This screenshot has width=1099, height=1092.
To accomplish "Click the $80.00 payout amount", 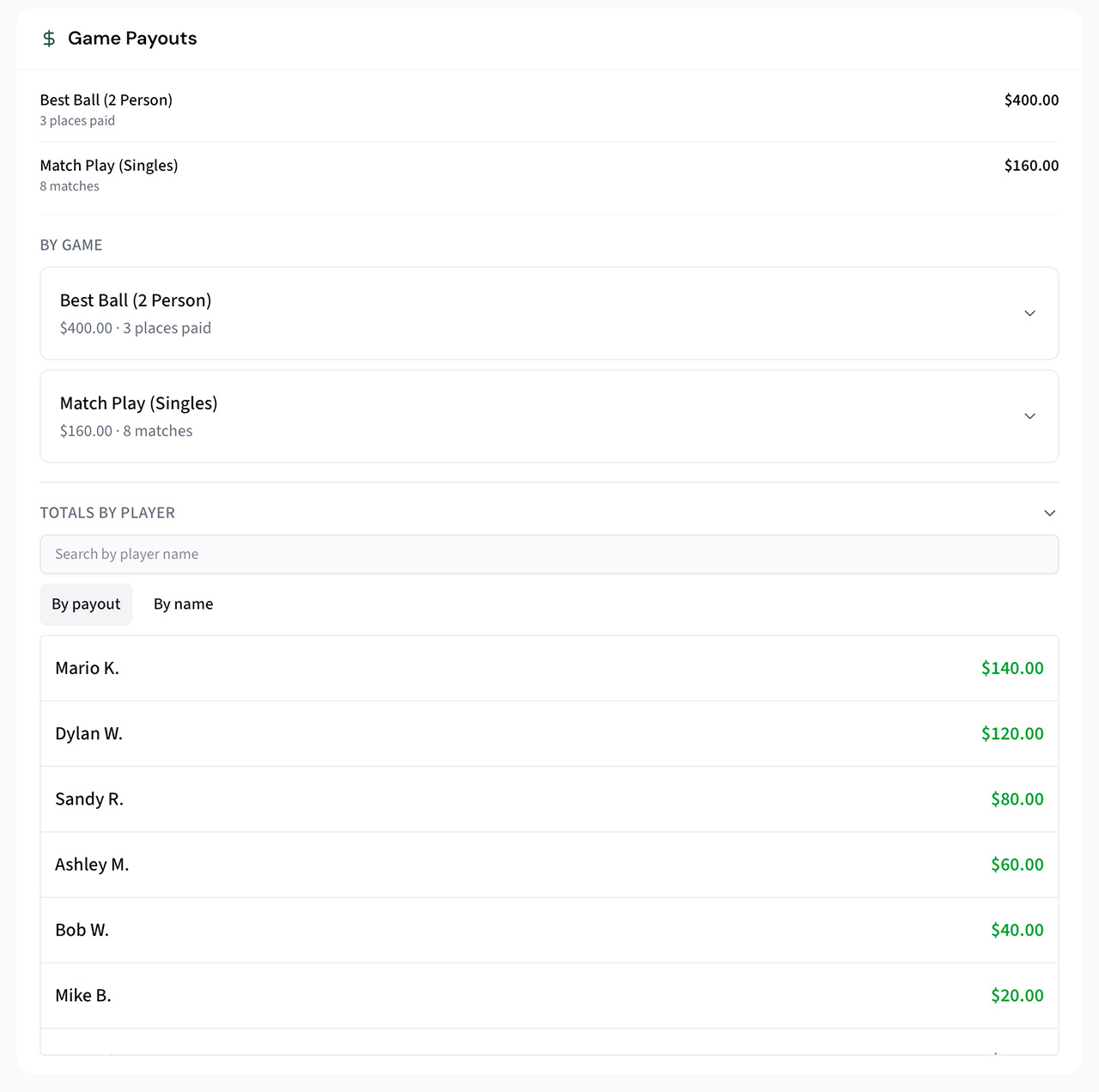I will click(1017, 798).
